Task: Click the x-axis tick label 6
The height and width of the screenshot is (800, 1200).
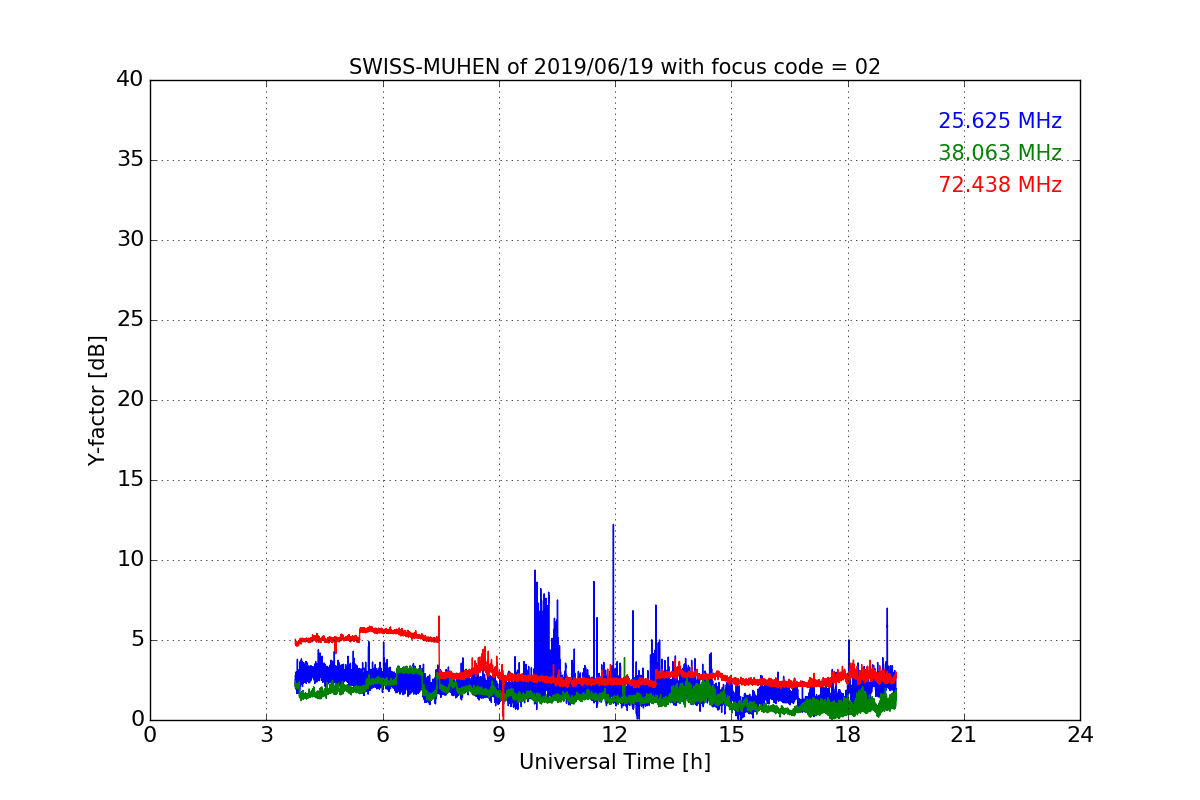Action: (382, 735)
